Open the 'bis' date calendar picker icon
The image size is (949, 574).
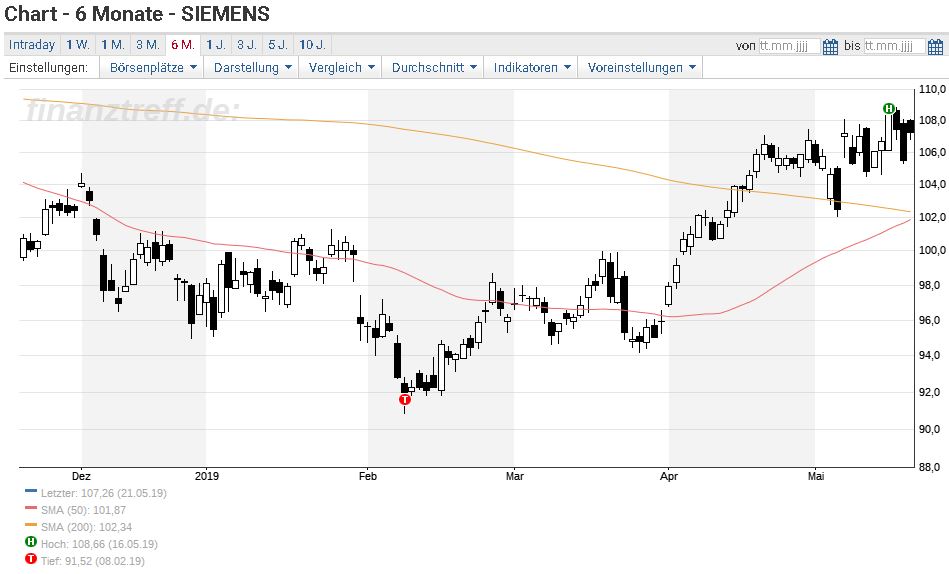935,46
